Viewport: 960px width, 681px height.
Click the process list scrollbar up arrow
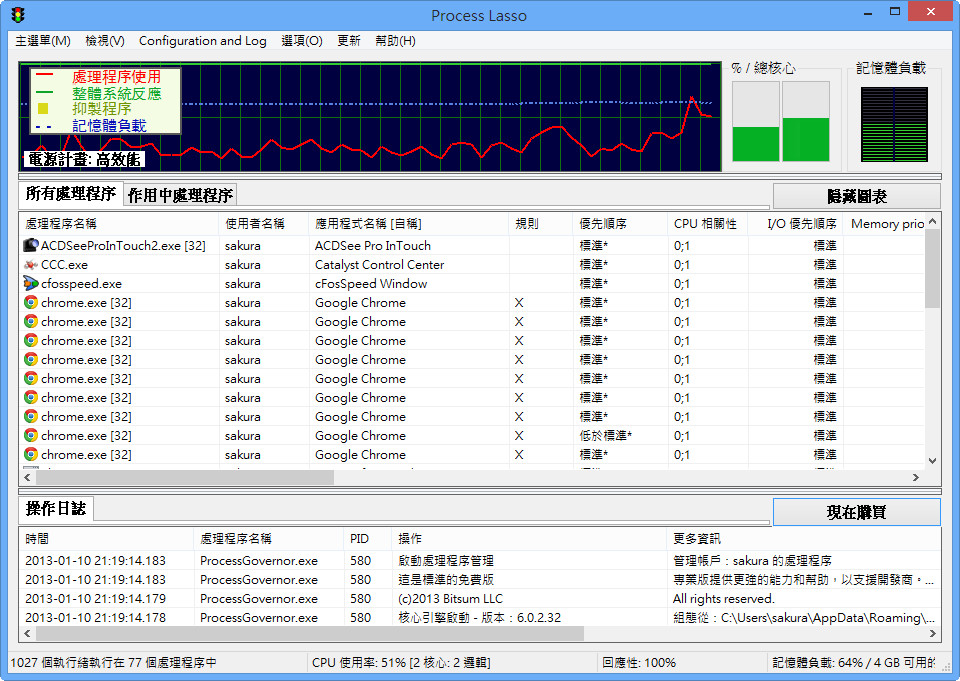pyautogui.click(x=932, y=221)
